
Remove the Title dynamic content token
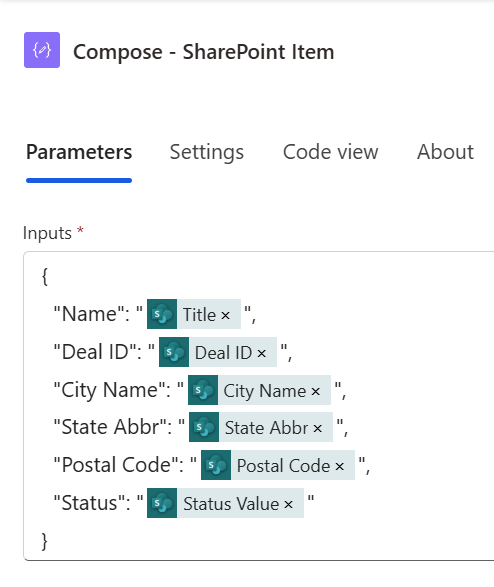coord(225,316)
